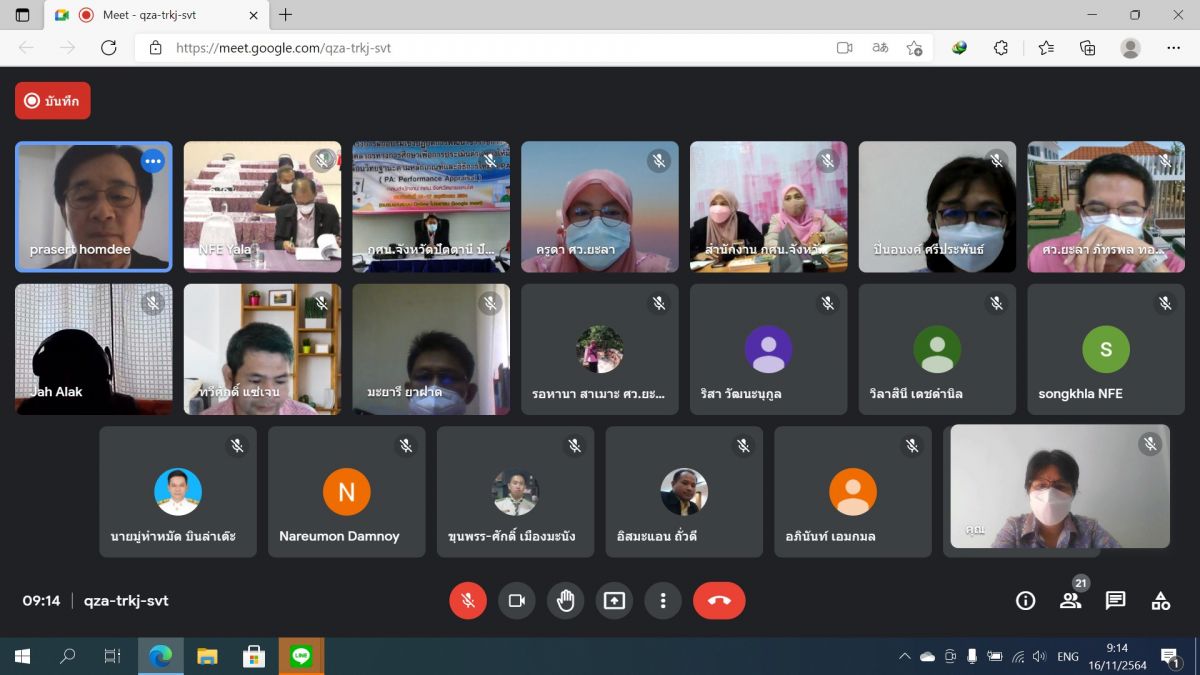Open a new browser tab
1200x675 pixels.
pos(286,15)
